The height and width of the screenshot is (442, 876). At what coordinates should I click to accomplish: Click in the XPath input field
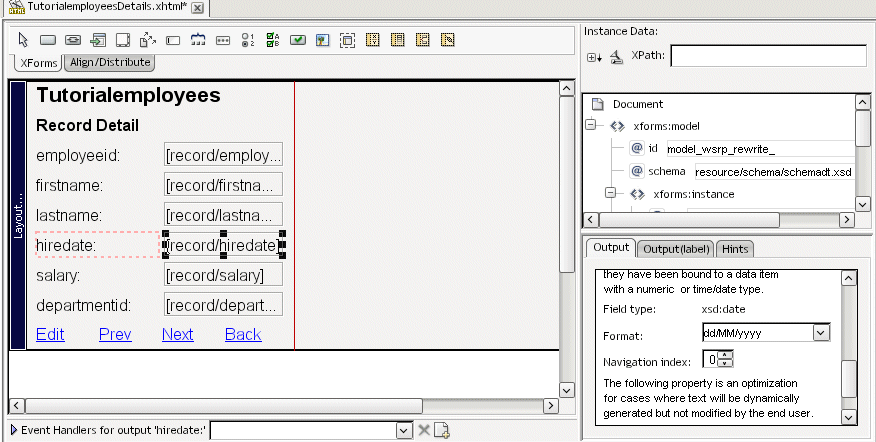coord(768,55)
